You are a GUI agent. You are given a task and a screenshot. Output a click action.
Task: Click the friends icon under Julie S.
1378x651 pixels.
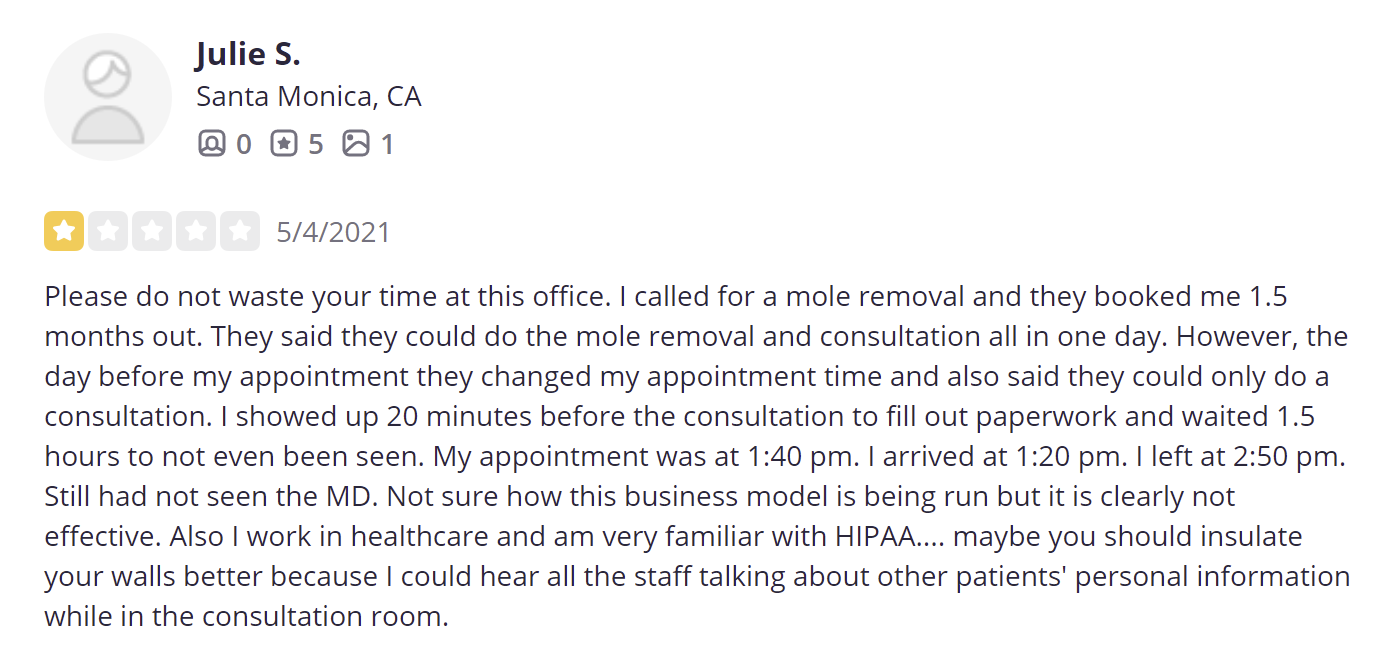click(x=211, y=144)
